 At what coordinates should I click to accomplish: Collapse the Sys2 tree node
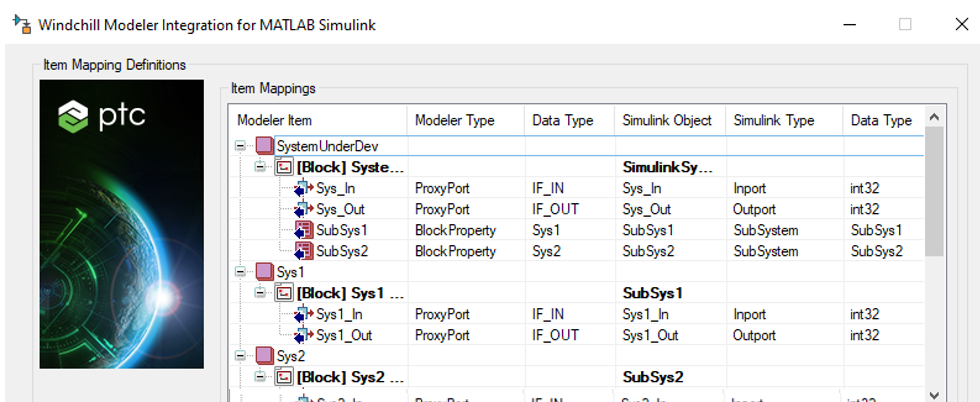pyautogui.click(x=240, y=356)
